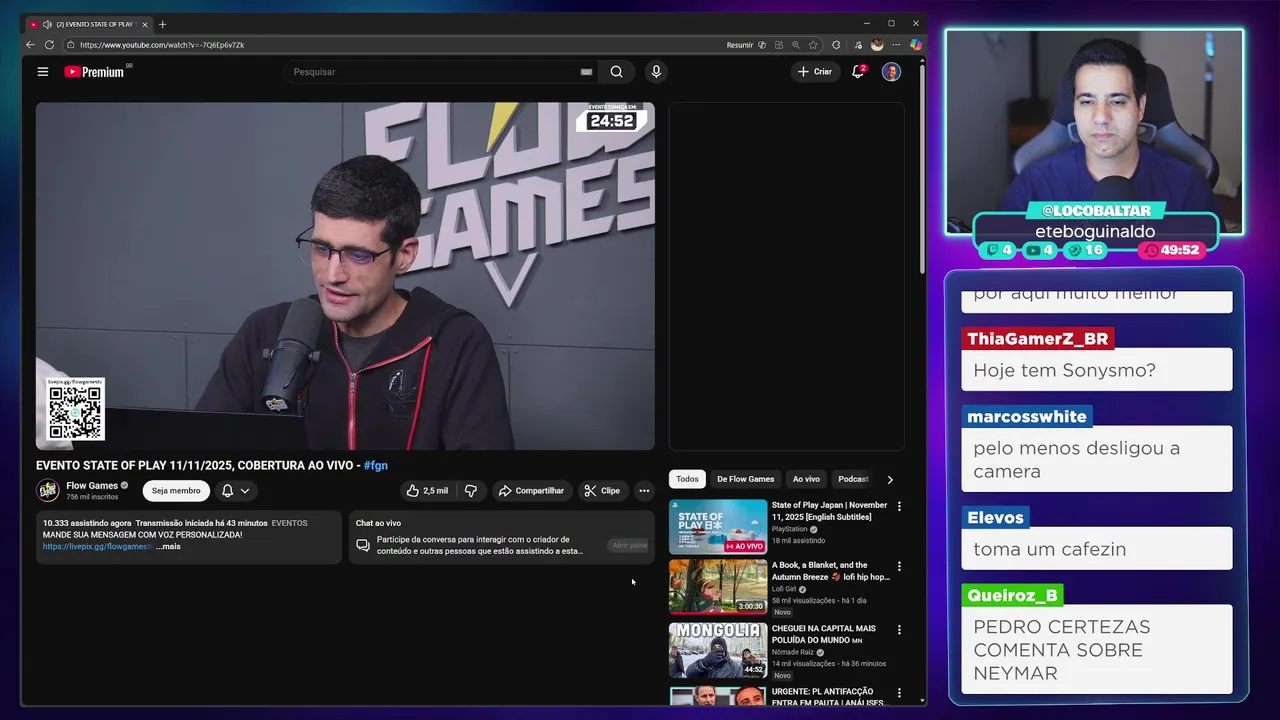Select the Podcasts filter chip
The image size is (1280, 720).
click(852, 479)
